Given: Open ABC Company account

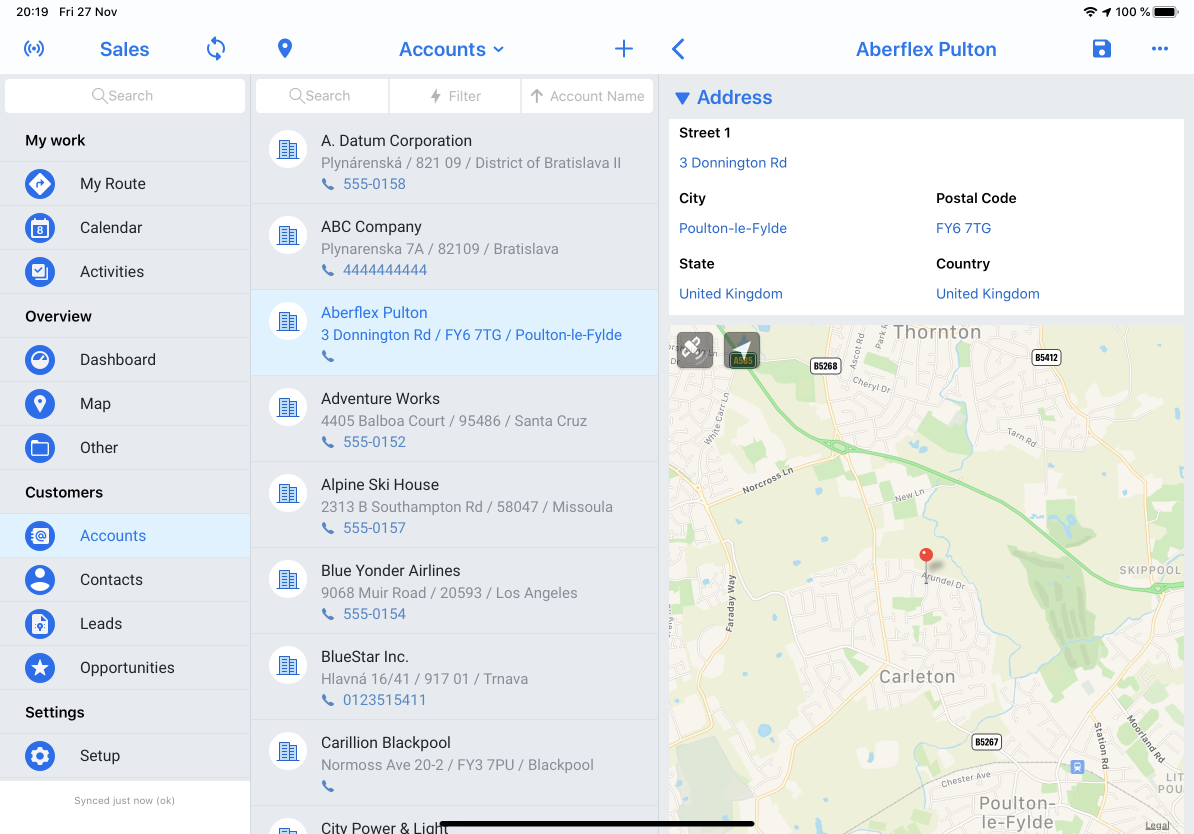Looking at the screenshot, I should pos(455,247).
